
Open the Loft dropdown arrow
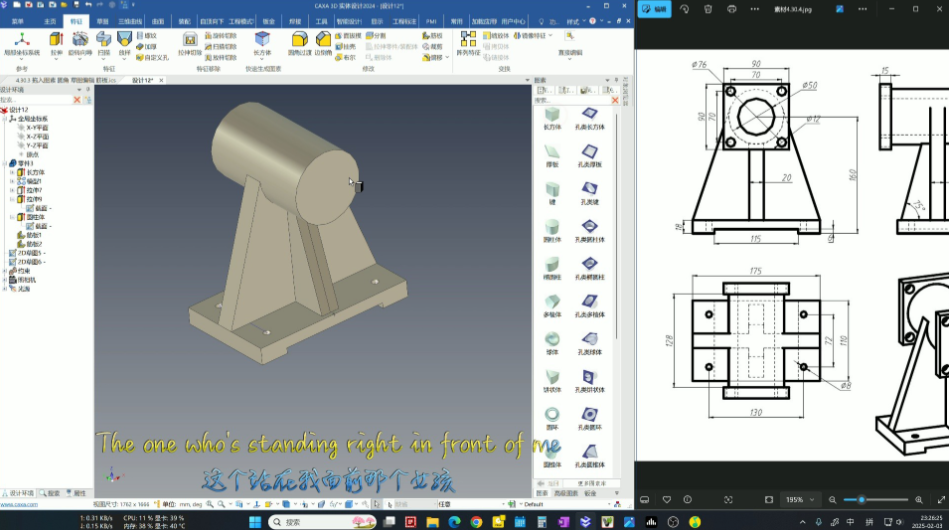[x=124, y=59]
